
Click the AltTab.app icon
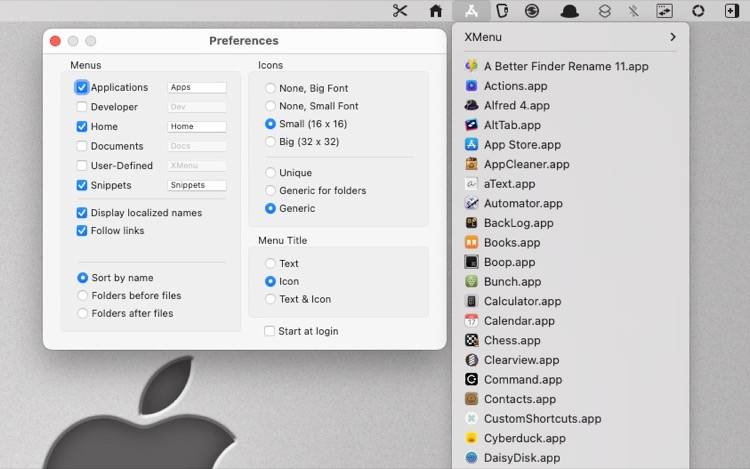(x=471, y=125)
